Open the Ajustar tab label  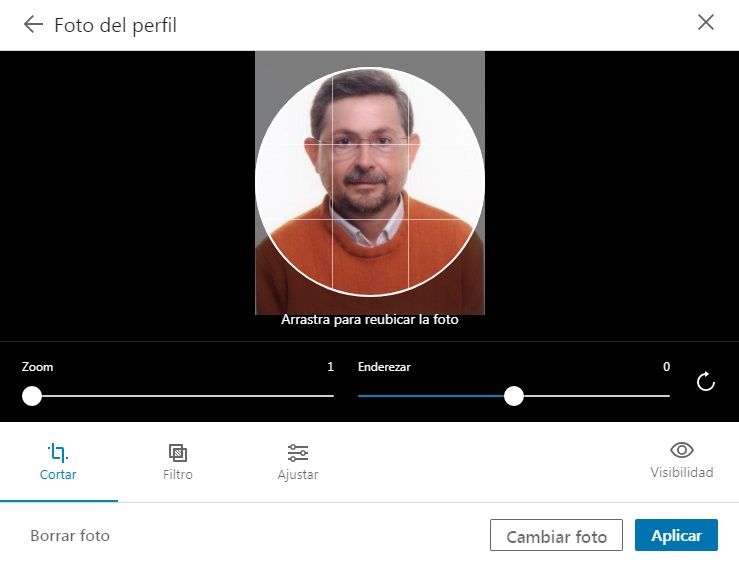[x=298, y=475]
